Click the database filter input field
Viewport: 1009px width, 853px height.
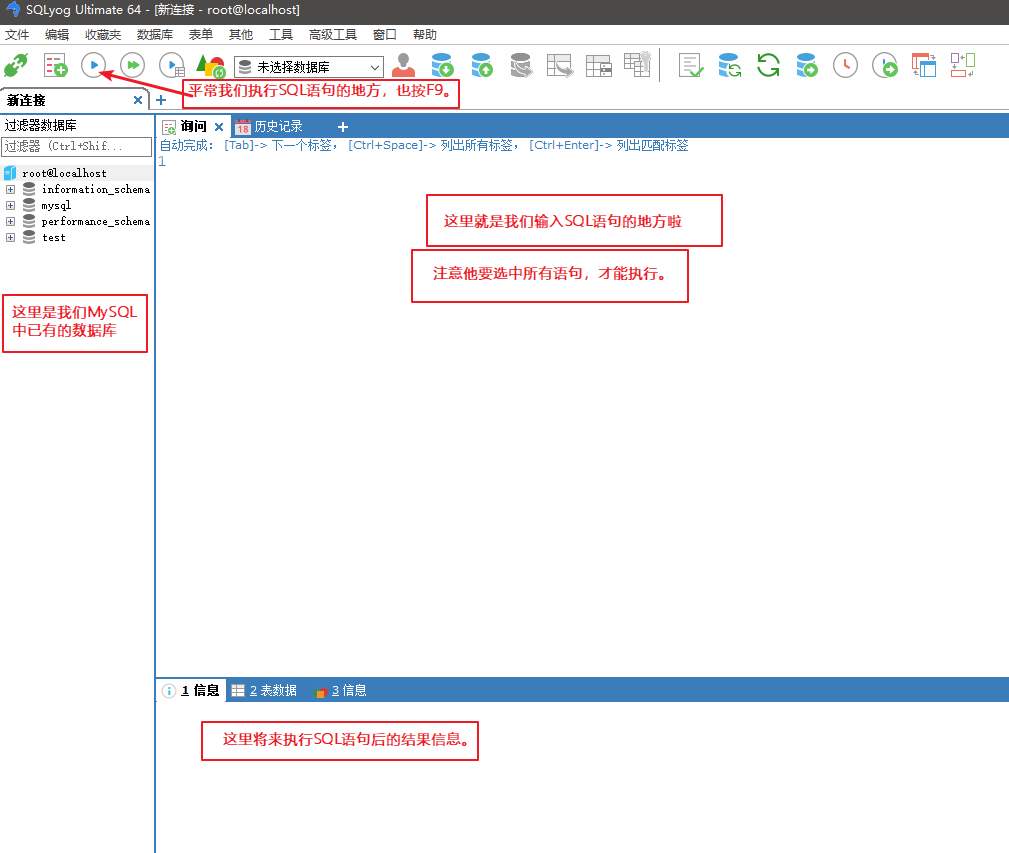(x=77, y=147)
